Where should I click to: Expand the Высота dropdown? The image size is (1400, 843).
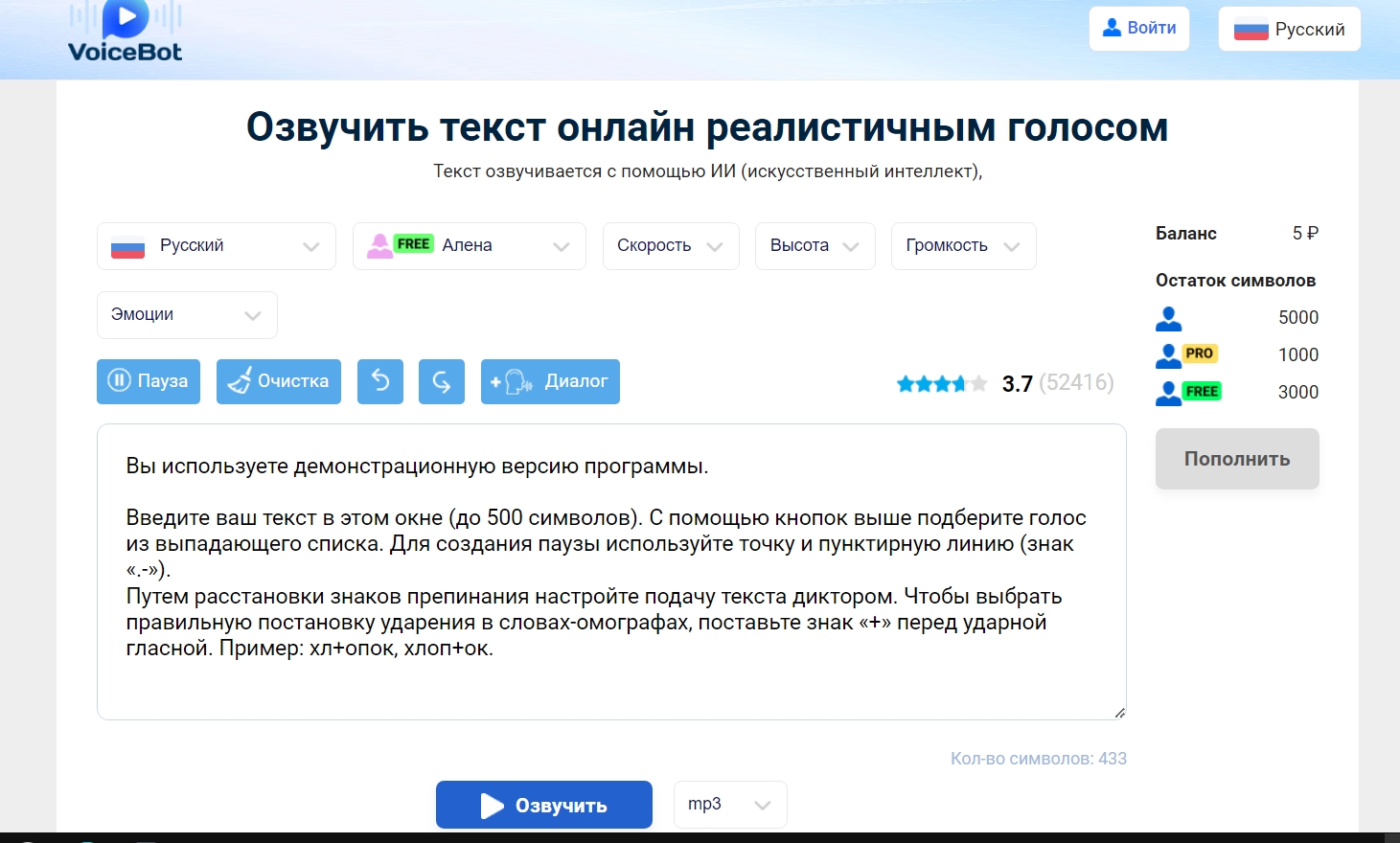[x=815, y=246]
